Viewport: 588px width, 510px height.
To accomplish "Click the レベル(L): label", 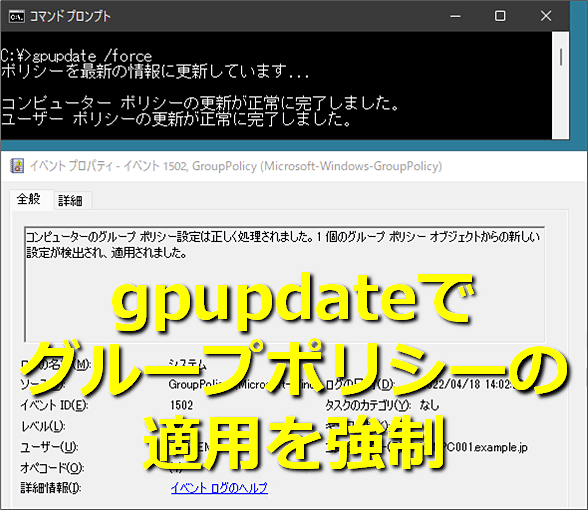I will (x=43, y=426).
